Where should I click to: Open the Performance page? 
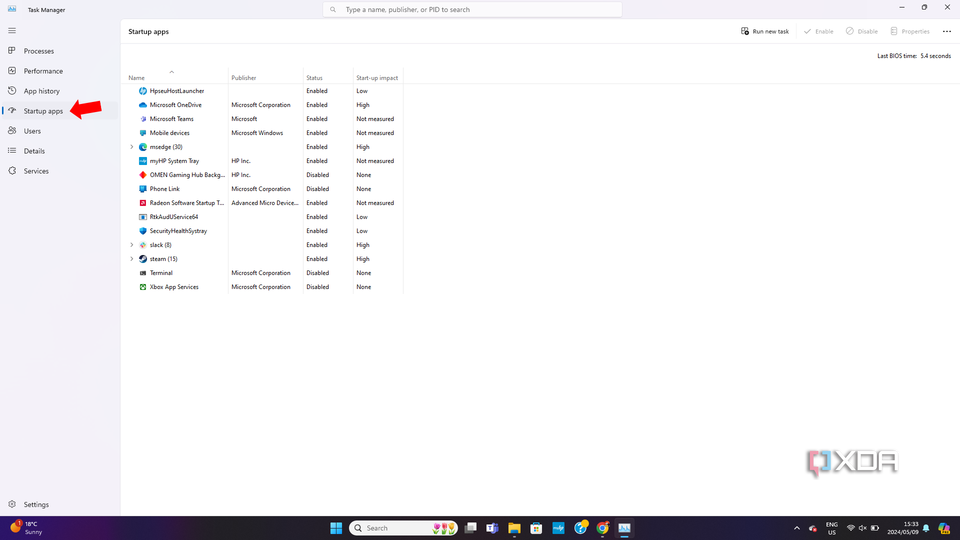(x=43, y=71)
